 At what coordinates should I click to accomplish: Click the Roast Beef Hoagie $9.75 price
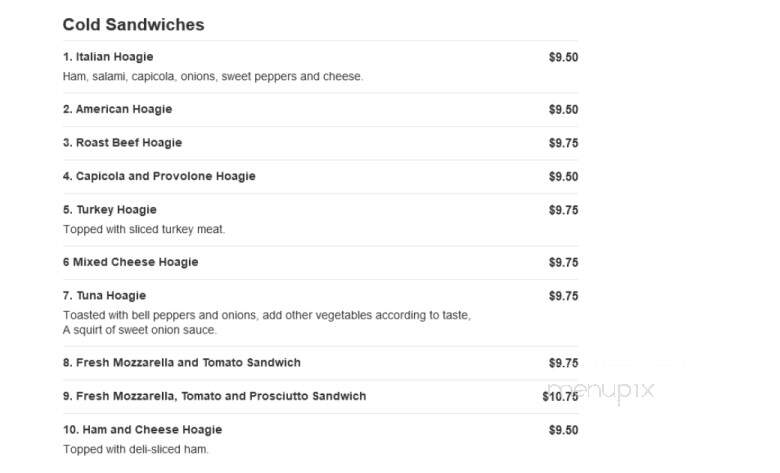click(563, 143)
